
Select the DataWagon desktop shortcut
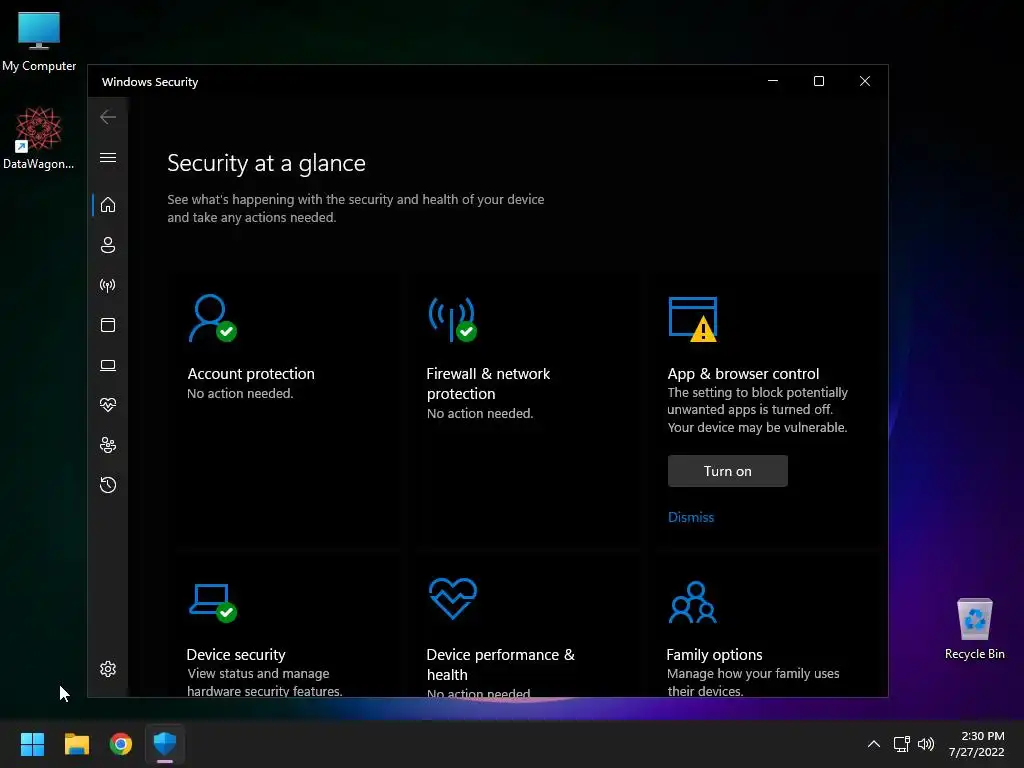click(39, 138)
